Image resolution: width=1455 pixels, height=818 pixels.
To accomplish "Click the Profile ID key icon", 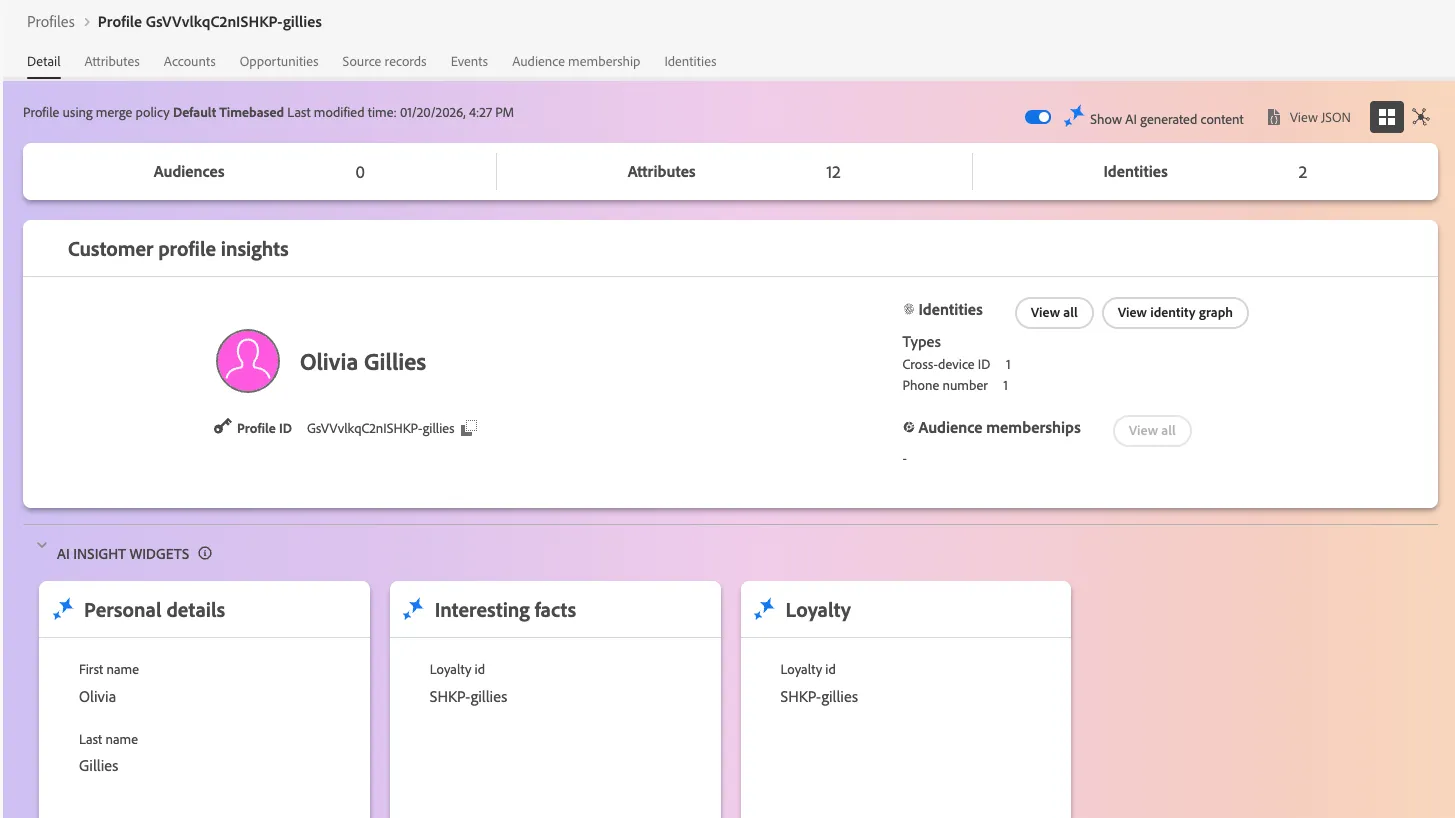I will click(222, 427).
